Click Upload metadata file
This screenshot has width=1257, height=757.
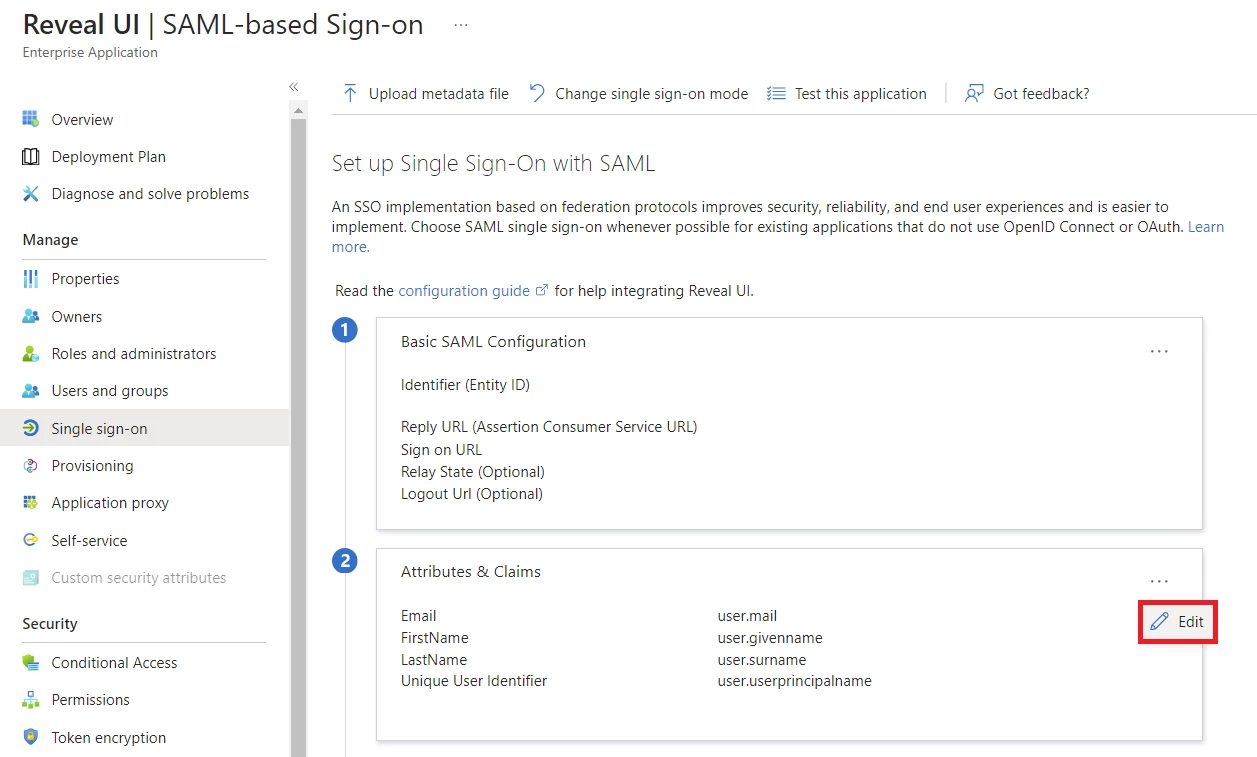425,93
